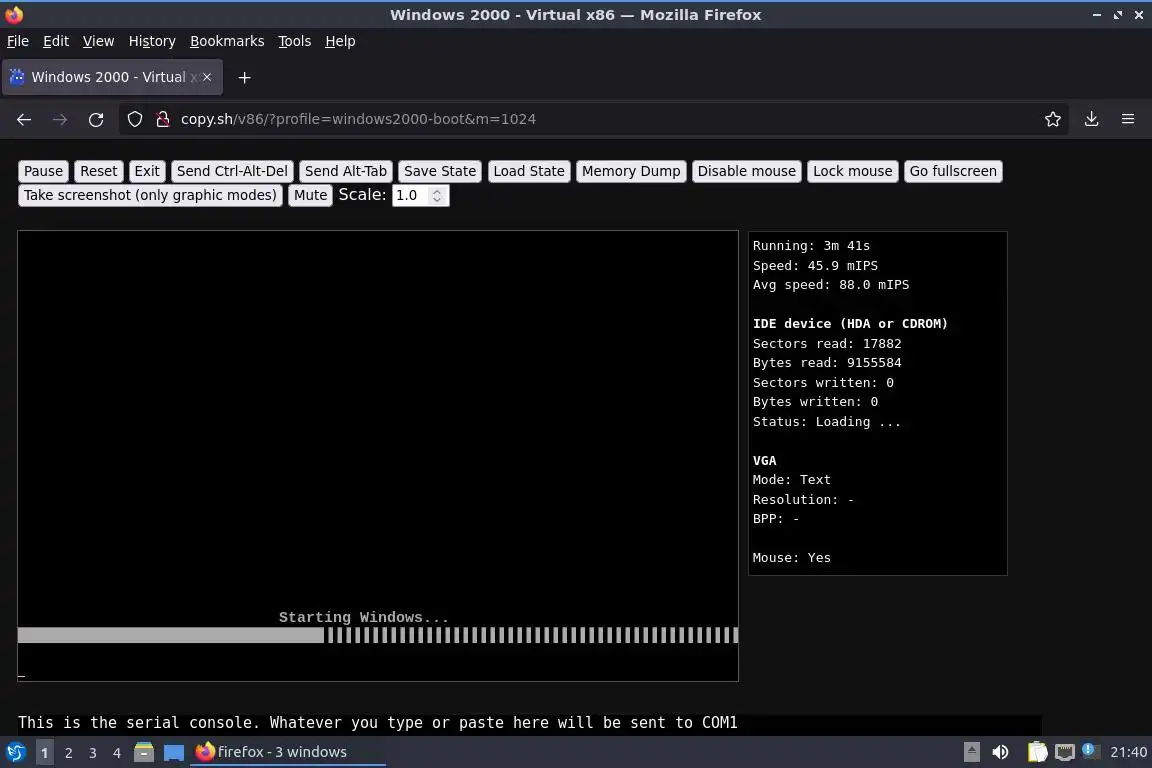Click the Firefox logo in the title bar
The image size is (1152, 768).
click(14, 15)
